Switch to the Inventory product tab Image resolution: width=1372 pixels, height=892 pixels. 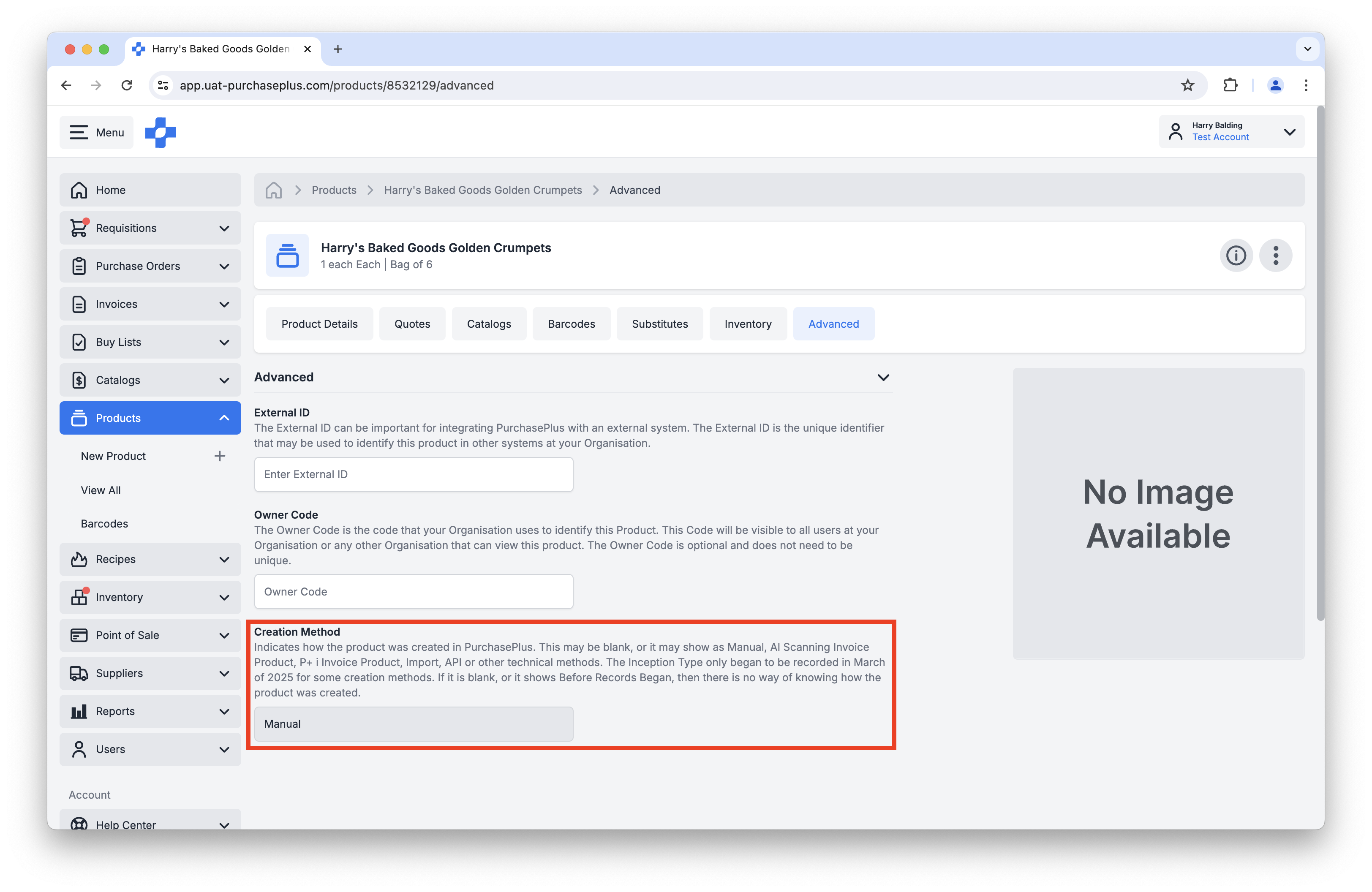coord(748,324)
